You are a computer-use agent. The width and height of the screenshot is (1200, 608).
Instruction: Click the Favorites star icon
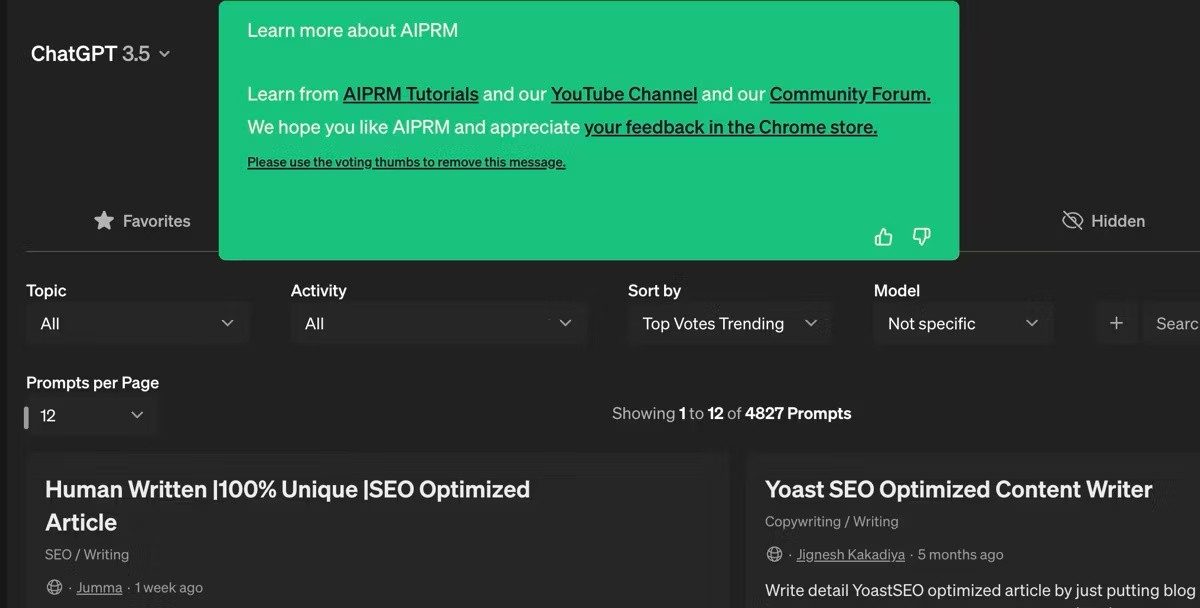(104, 221)
